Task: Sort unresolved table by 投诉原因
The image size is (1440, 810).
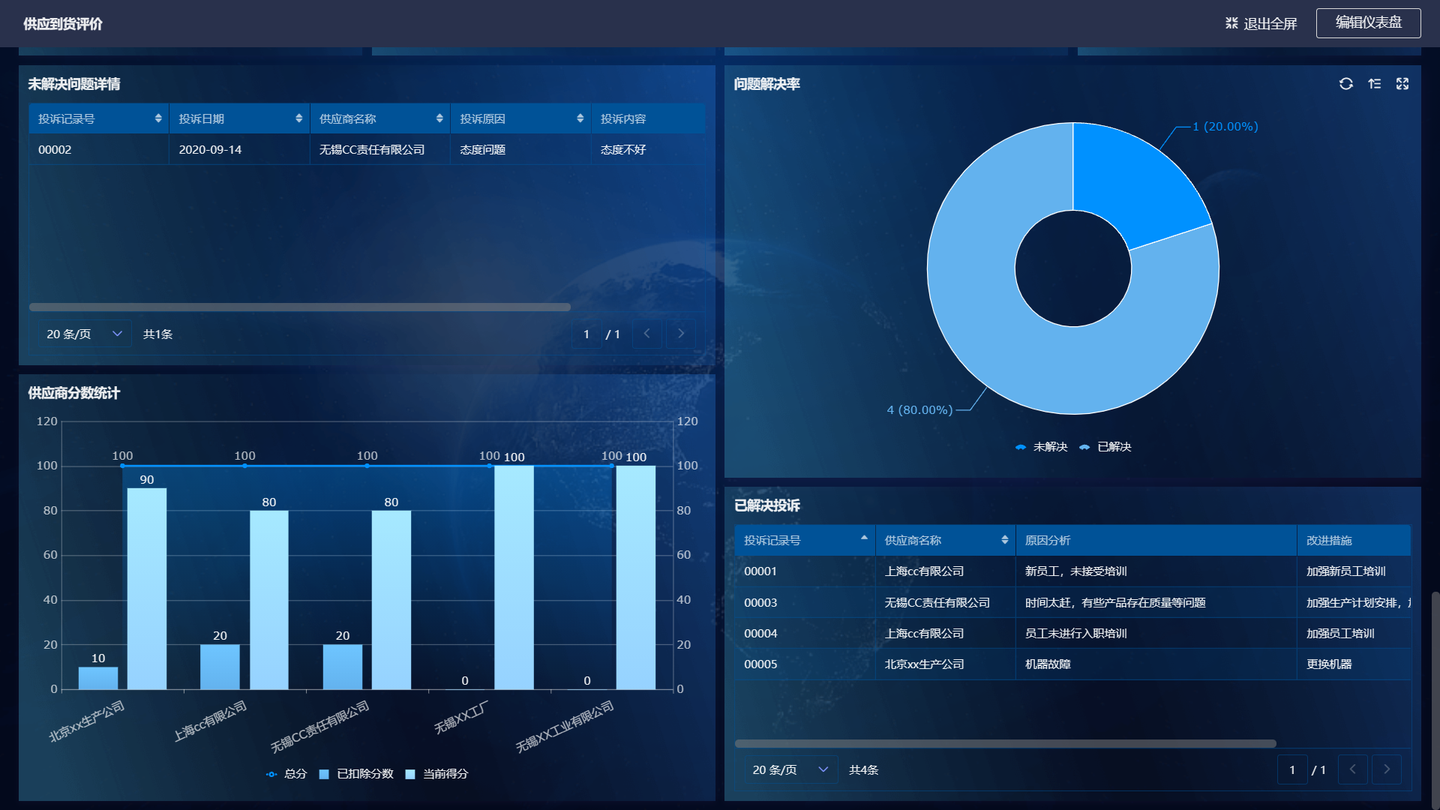Action: [580, 119]
